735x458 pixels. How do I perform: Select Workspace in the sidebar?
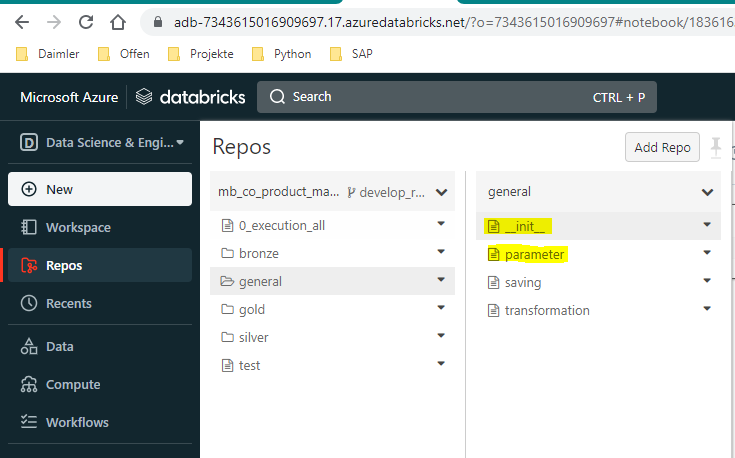coord(77,227)
